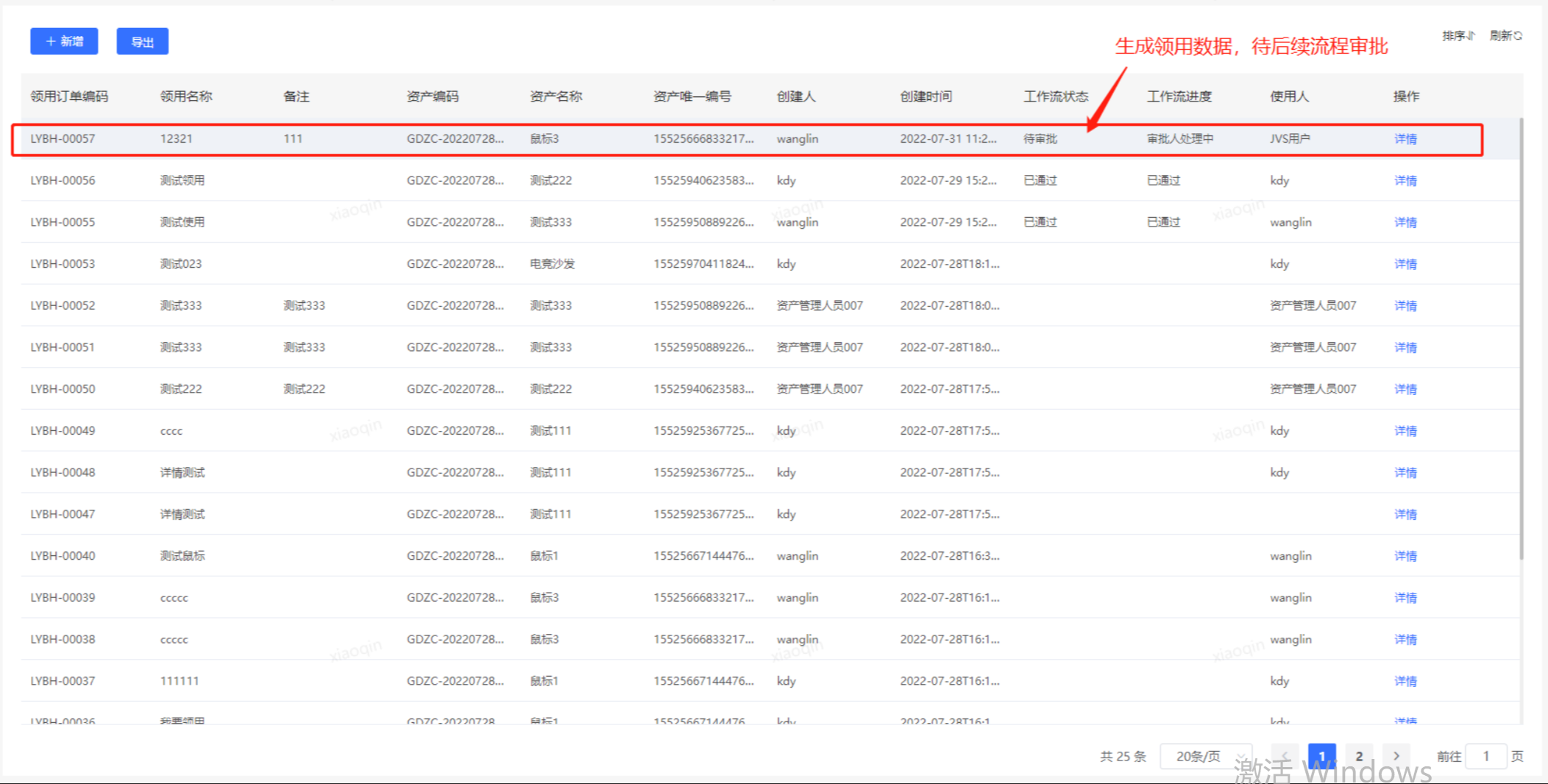Click the previous page arrow
The height and width of the screenshot is (784, 1548).
tap(1285, 756)
